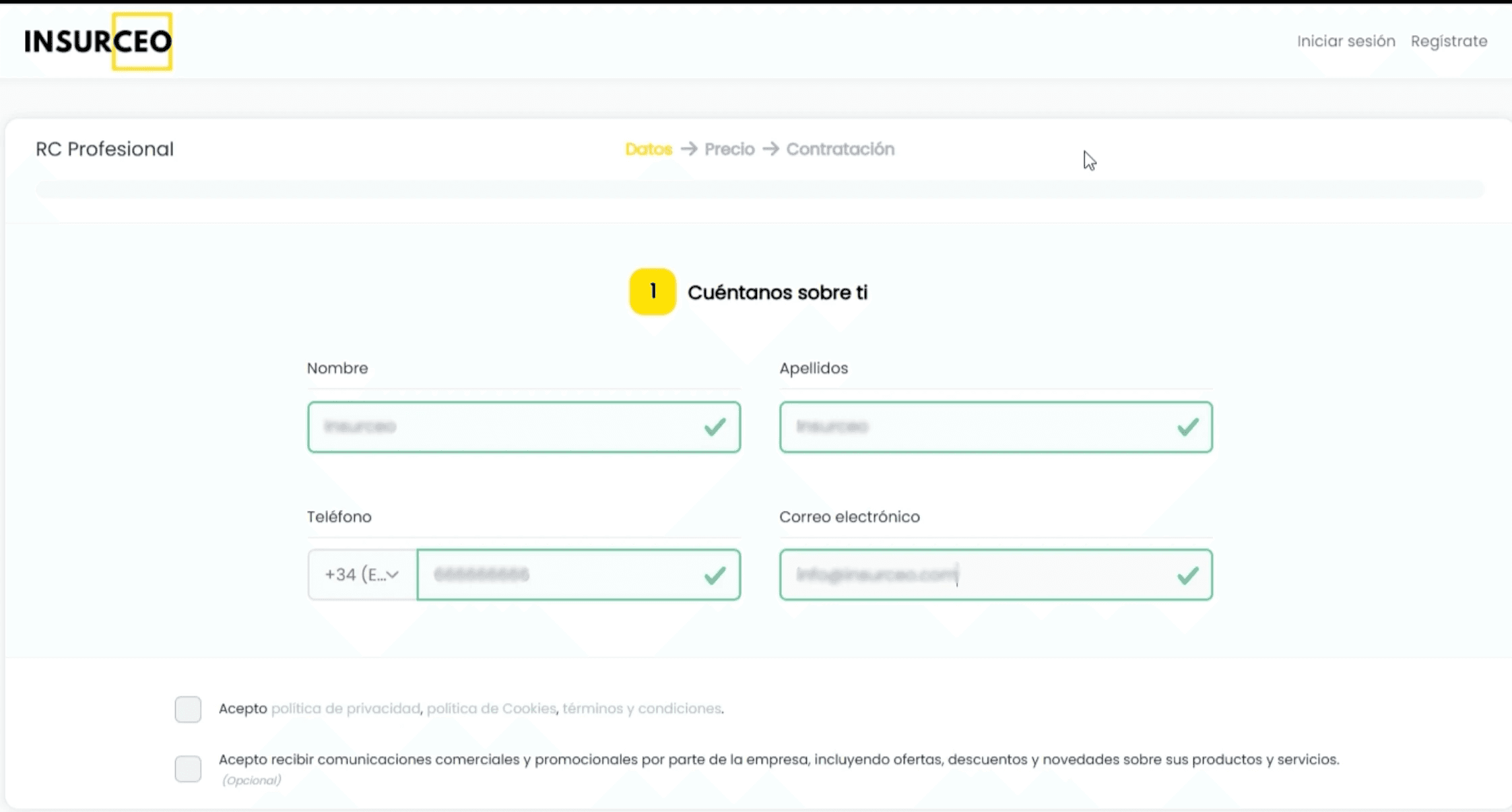Viewport: 1512px width, 812px height.
Task: Focus the Correo electrónico input field
Action: [x=977, y=575]
